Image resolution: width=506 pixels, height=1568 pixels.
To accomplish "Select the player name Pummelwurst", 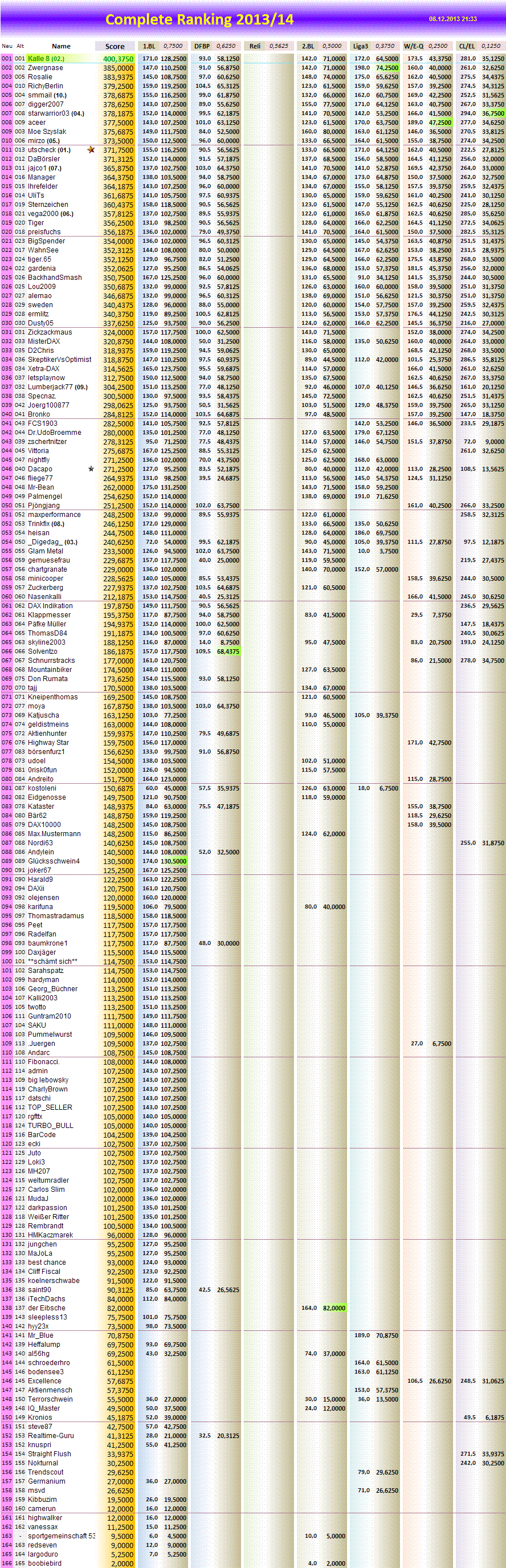I will coord(50,1034).
